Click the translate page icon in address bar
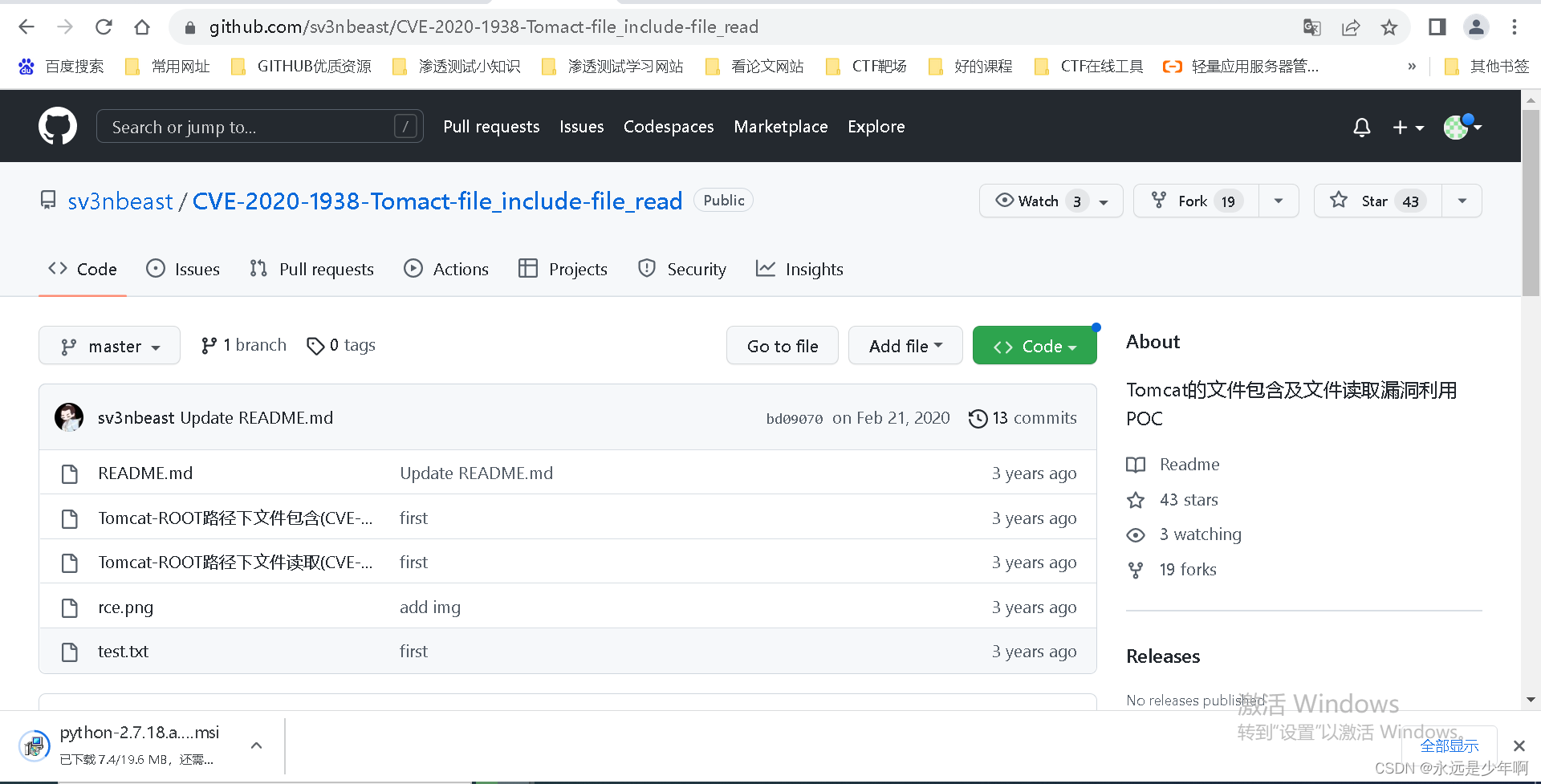Viewport: 1541px width, 784px height. click(1312, 27)
